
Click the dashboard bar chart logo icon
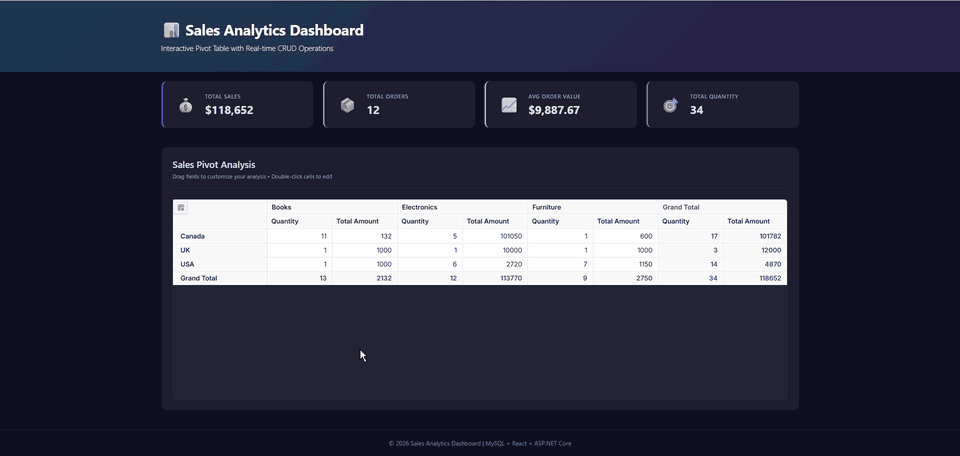171,30
